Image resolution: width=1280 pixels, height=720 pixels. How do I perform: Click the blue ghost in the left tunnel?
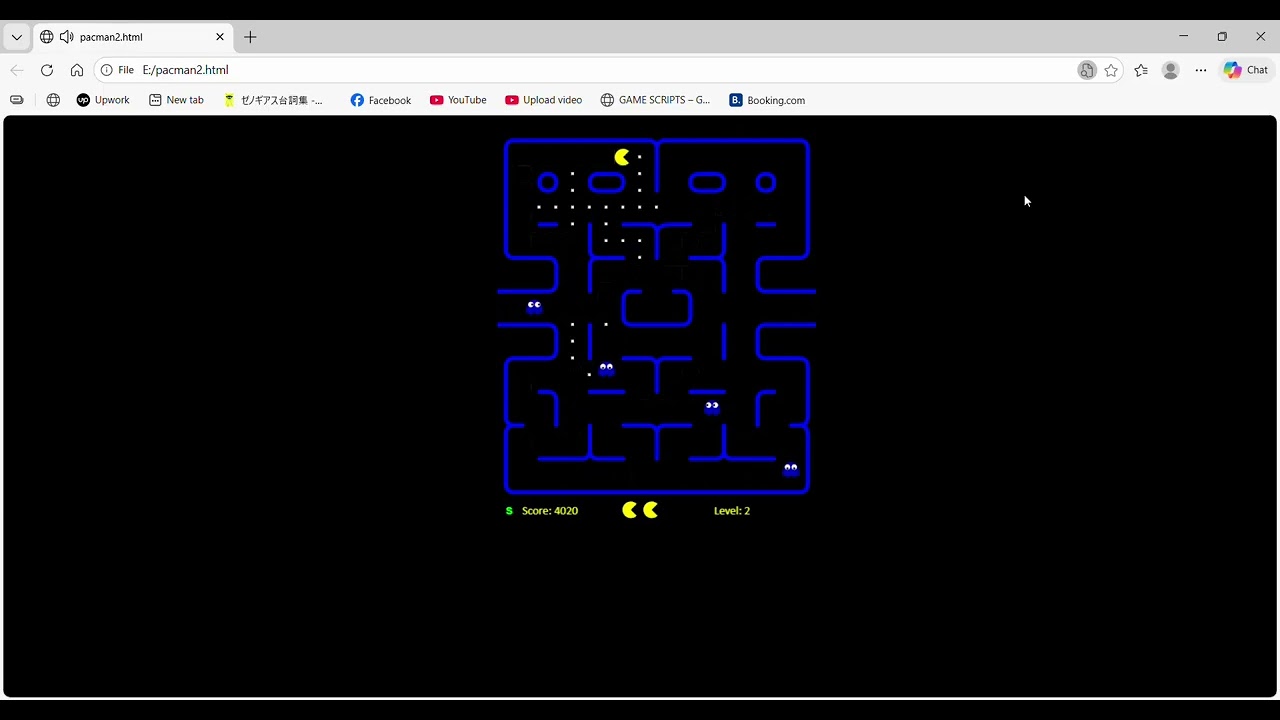click(534, 307)
